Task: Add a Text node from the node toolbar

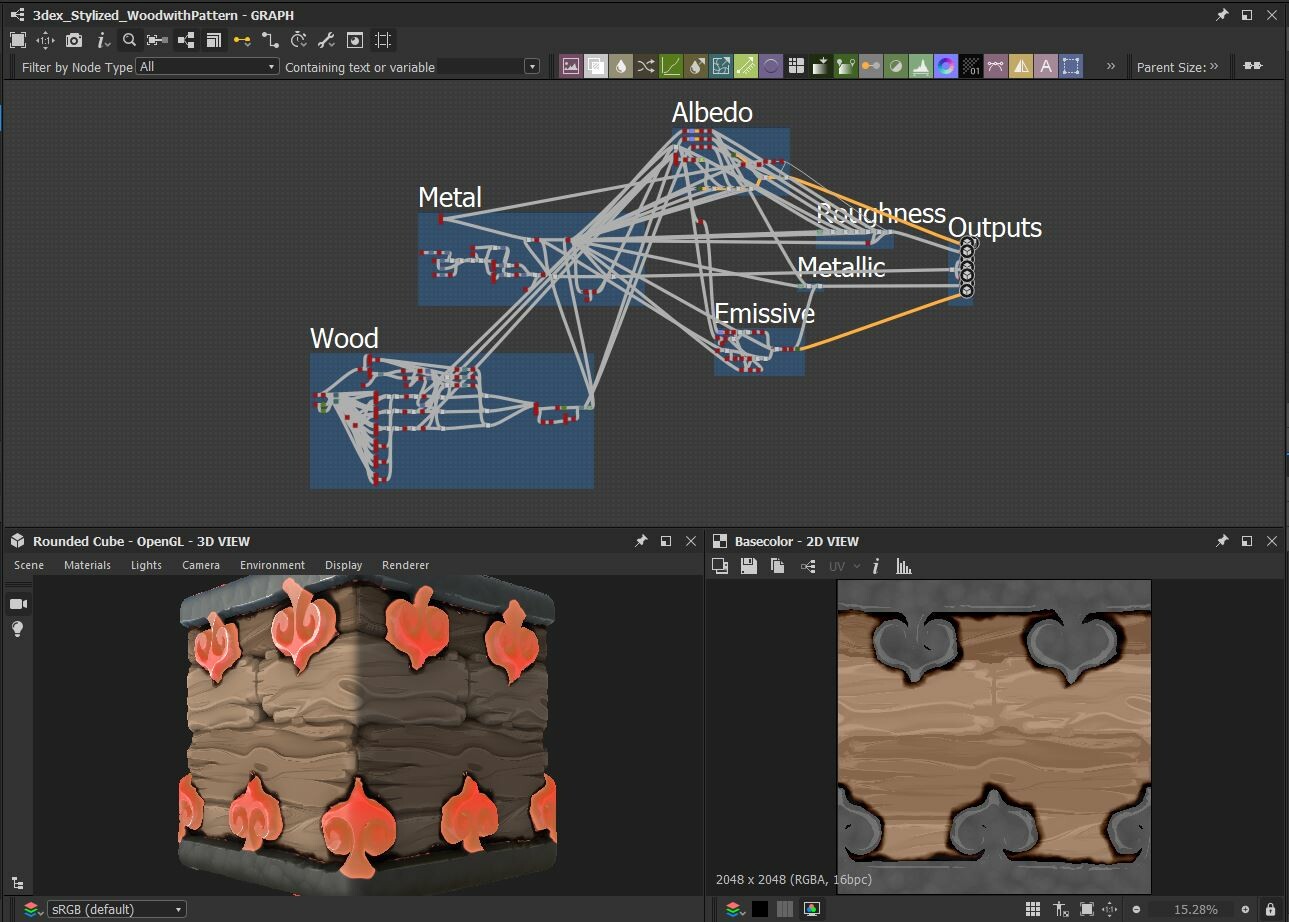Action: (x=1046, y=65)
